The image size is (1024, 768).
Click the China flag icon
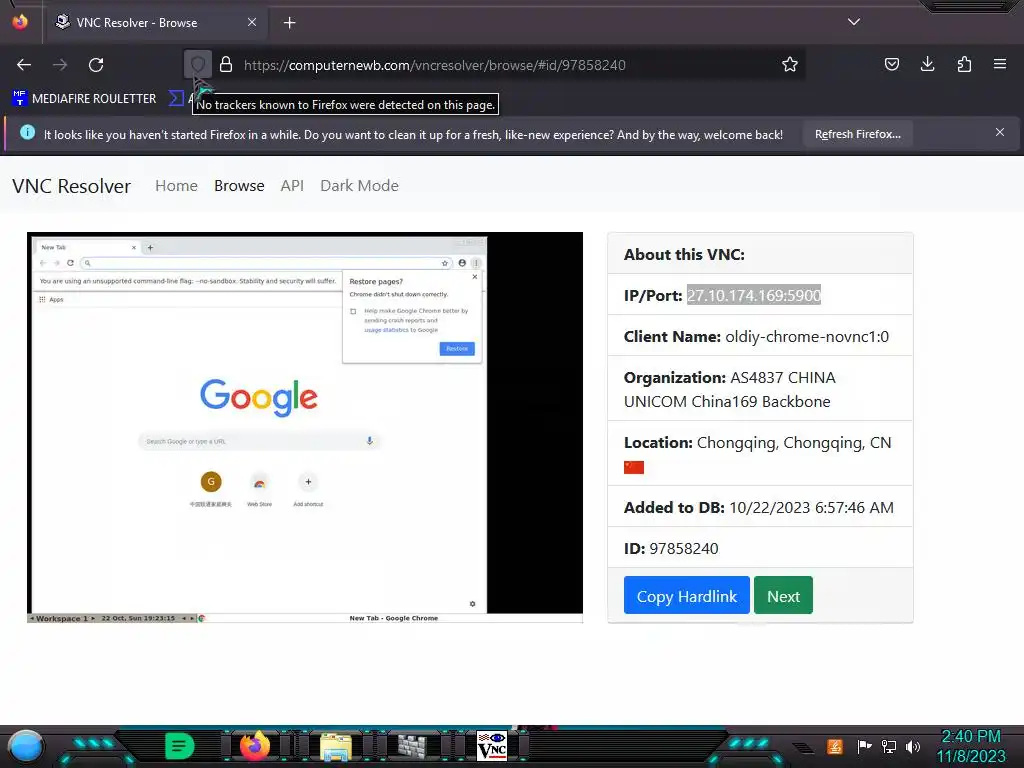[x=634, y=467]
